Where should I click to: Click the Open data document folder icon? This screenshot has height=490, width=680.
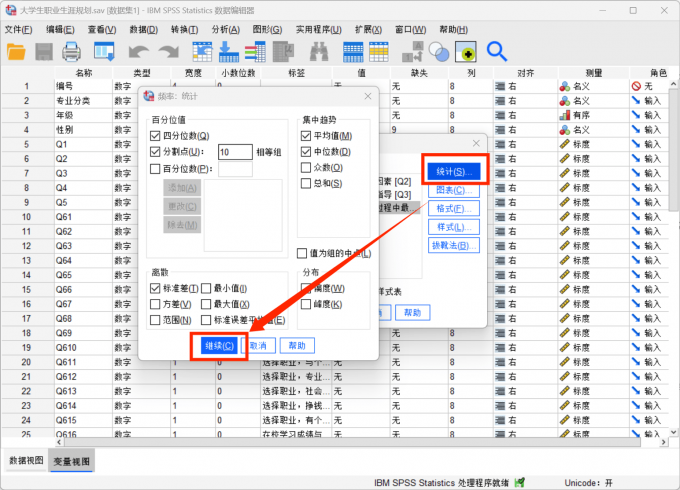pos(17,50)
